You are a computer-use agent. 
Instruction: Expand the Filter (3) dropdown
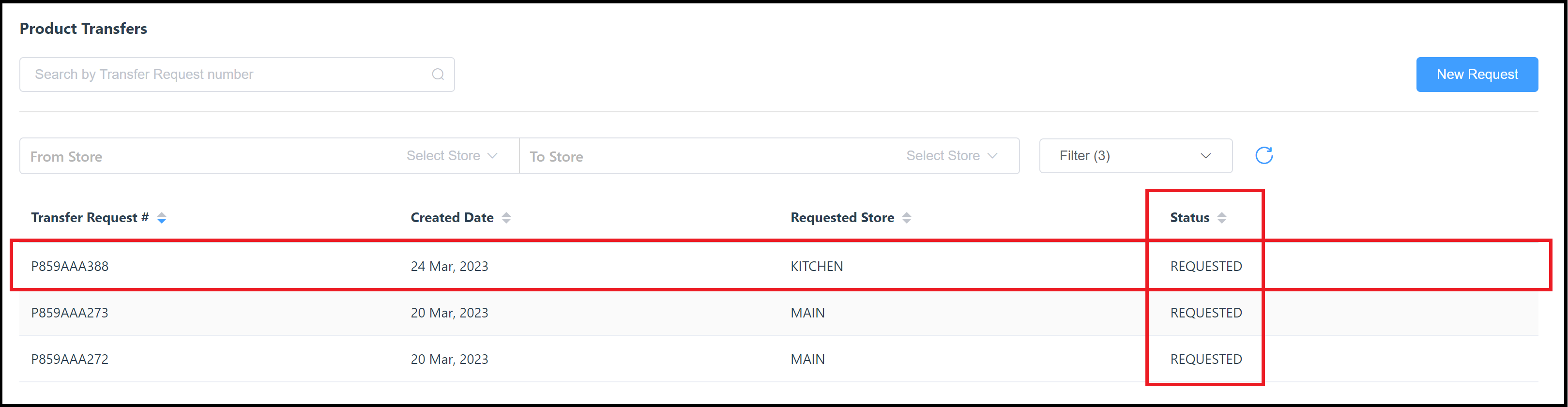point(1135,156)
